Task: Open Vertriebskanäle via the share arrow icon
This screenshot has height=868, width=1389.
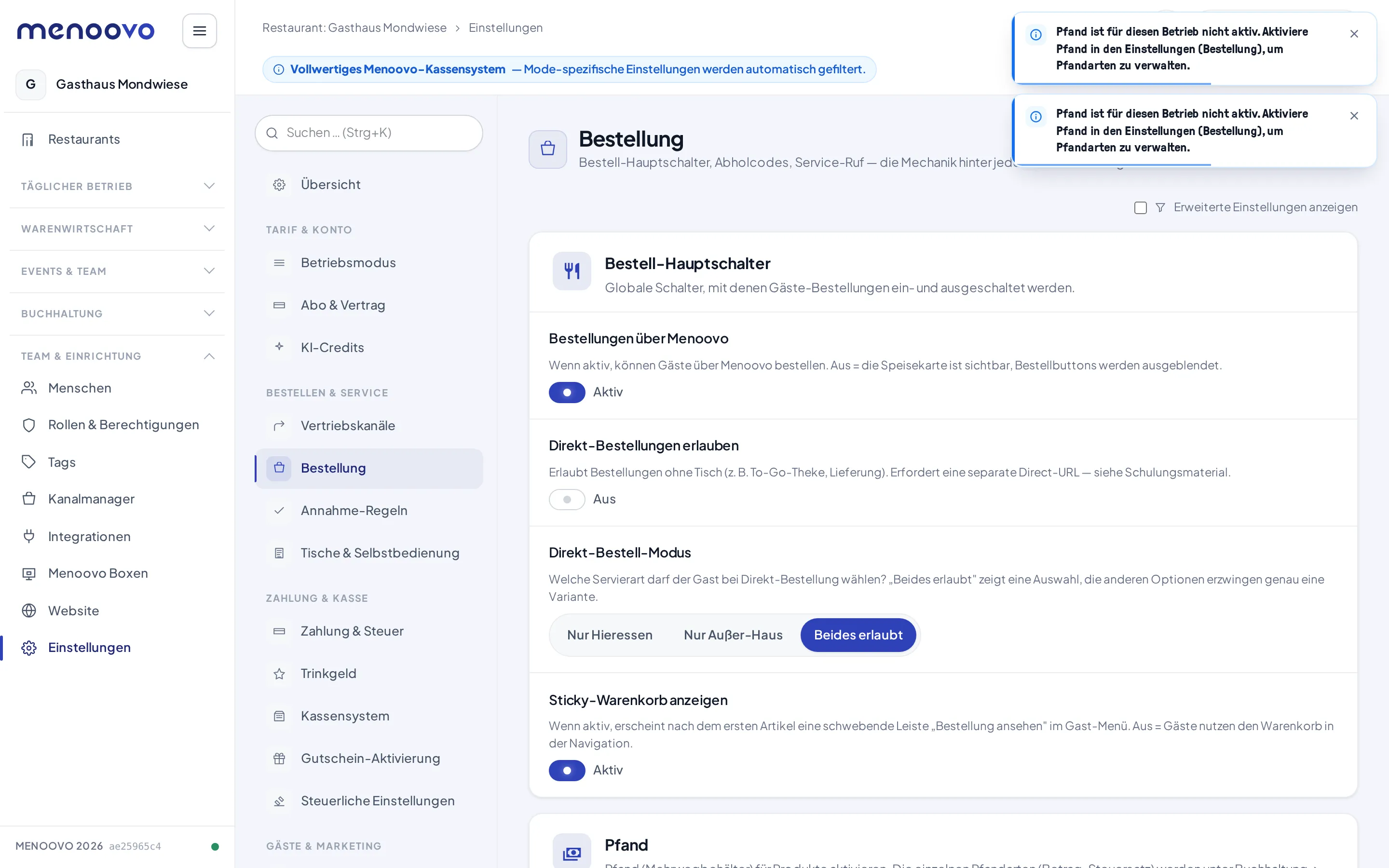Action: pyautogui.click(x=279, y=425)
